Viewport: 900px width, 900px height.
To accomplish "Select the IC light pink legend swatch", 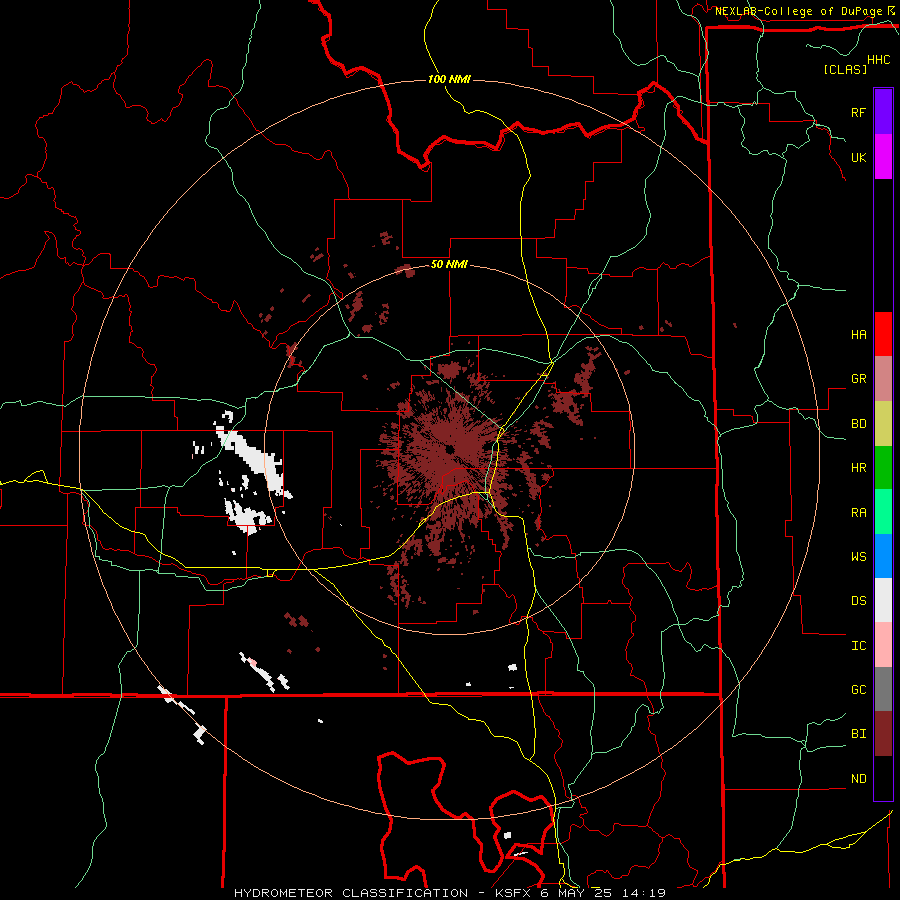I will [x=883, y=645].
